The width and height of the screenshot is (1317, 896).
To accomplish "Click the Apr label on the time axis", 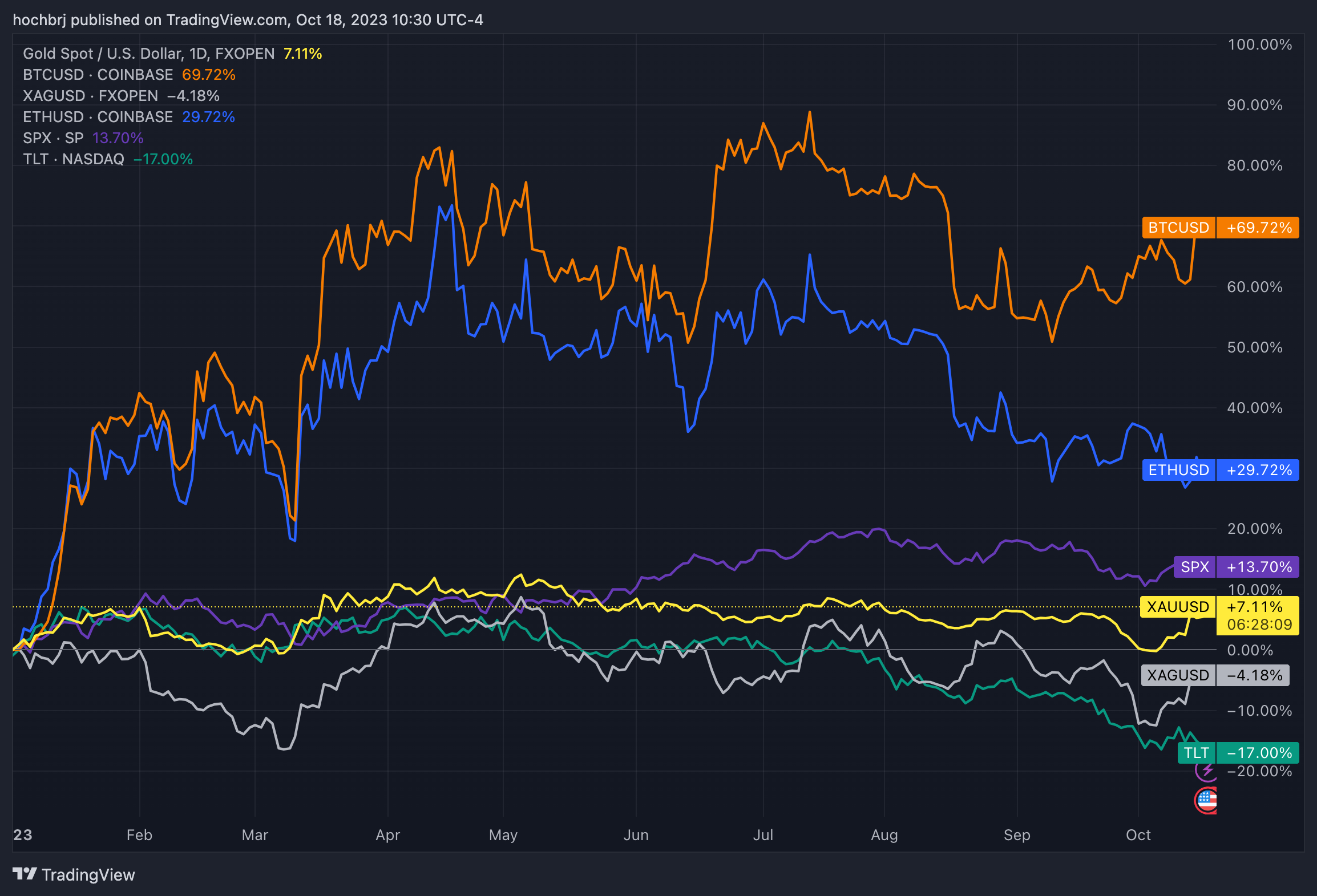I will coord(387,835).
